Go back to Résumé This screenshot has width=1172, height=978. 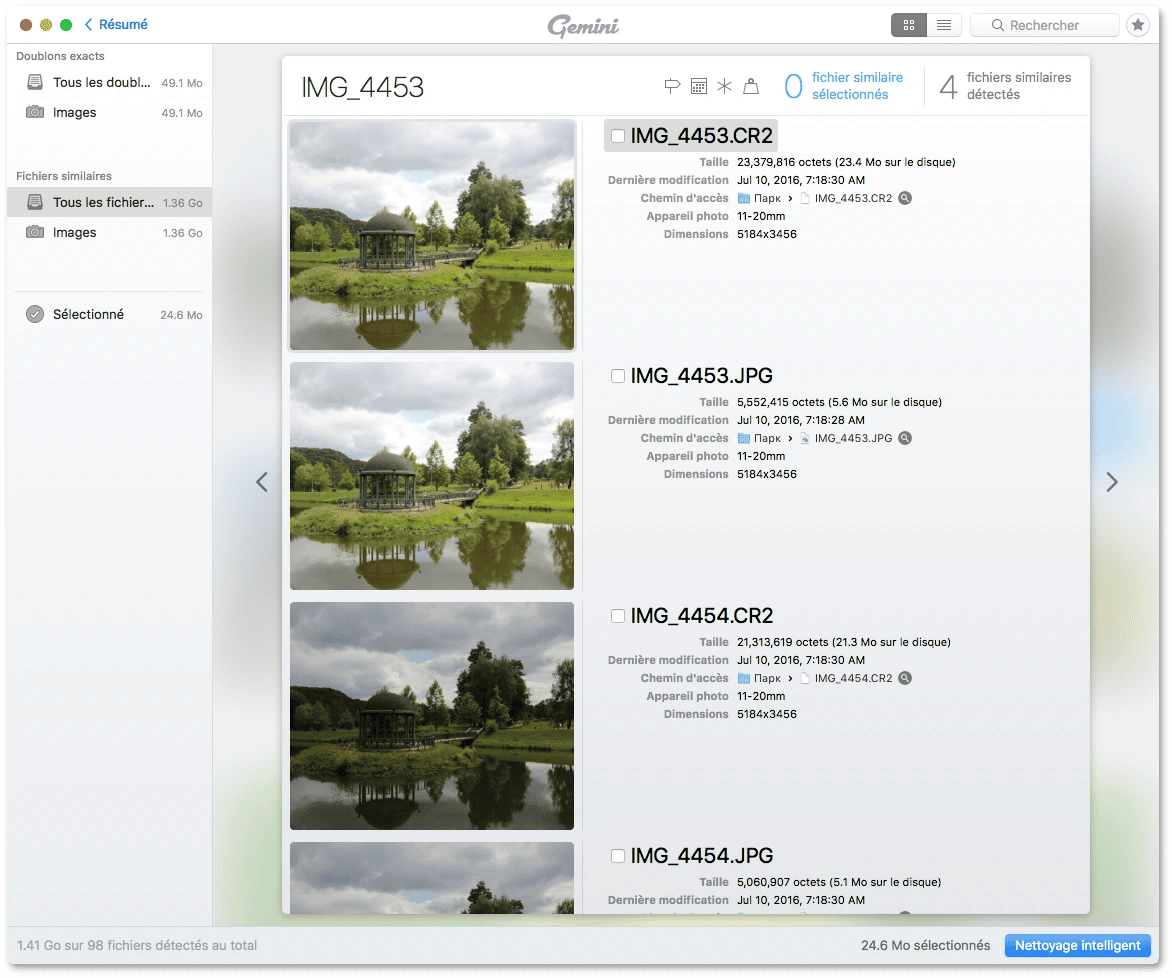pyautogui.click(x=116, y=25)
